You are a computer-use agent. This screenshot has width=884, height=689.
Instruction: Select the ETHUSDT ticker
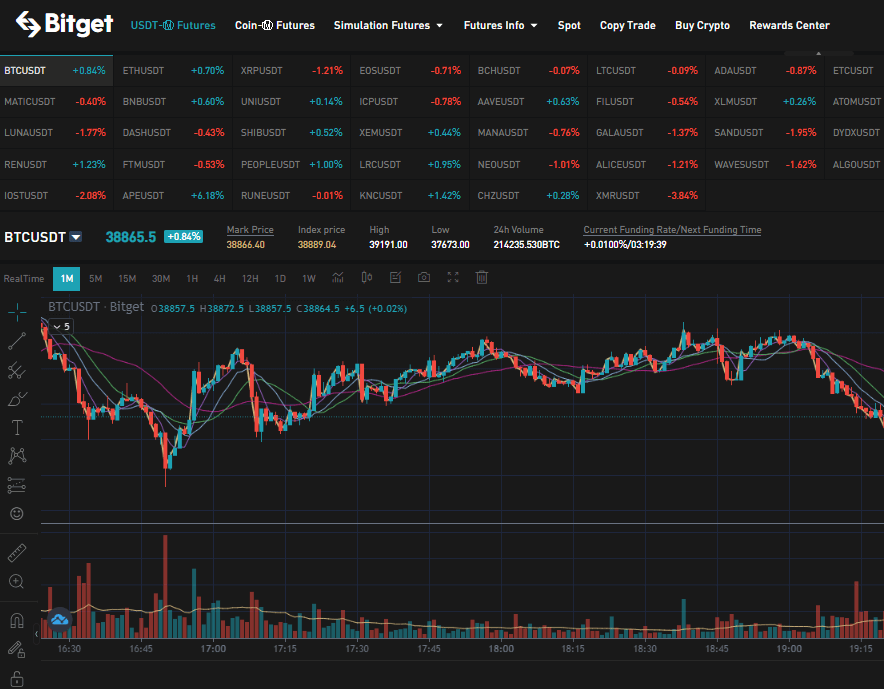pos(173,70)
